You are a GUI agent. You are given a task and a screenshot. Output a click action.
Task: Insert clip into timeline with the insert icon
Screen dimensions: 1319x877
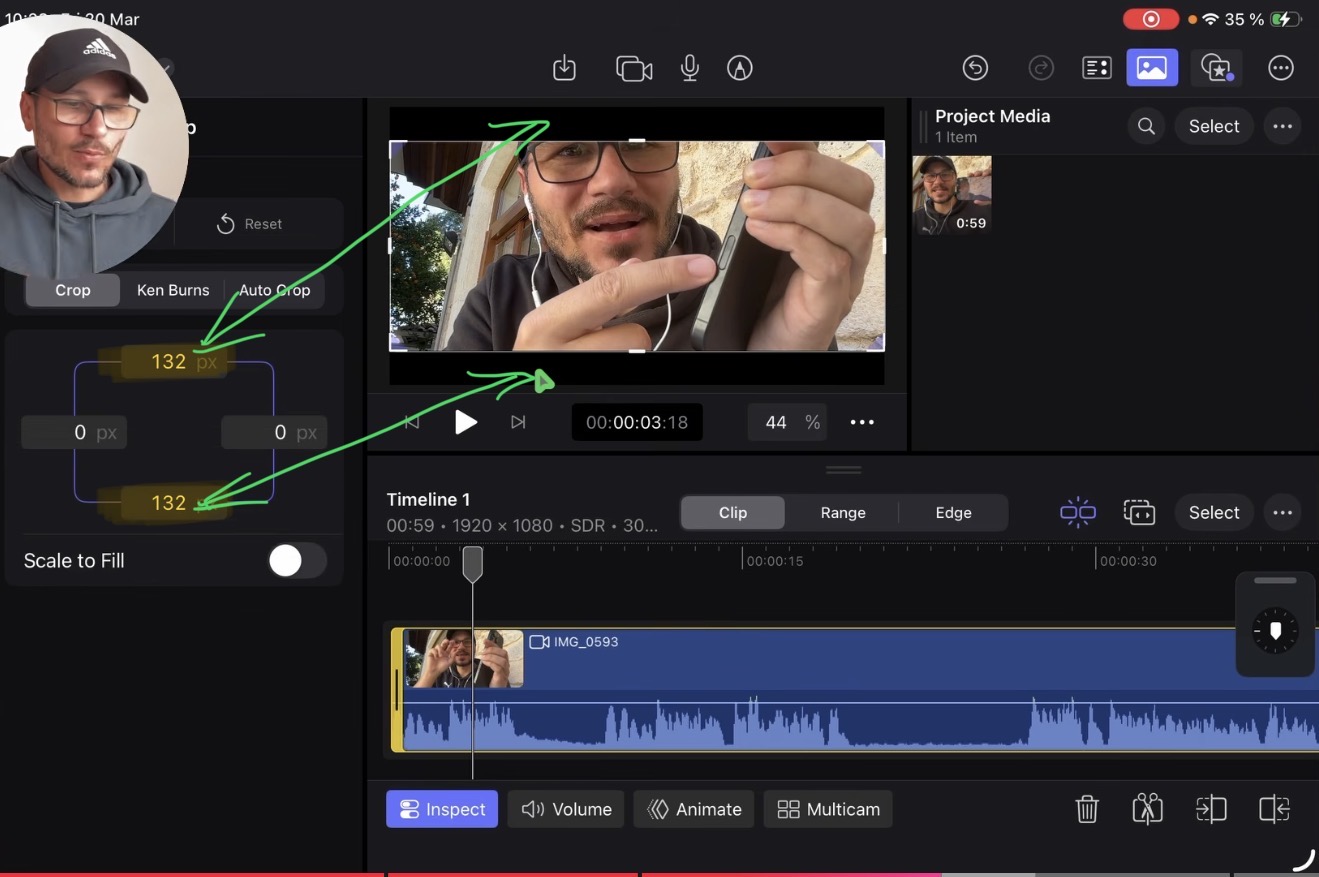point(1211,809)
